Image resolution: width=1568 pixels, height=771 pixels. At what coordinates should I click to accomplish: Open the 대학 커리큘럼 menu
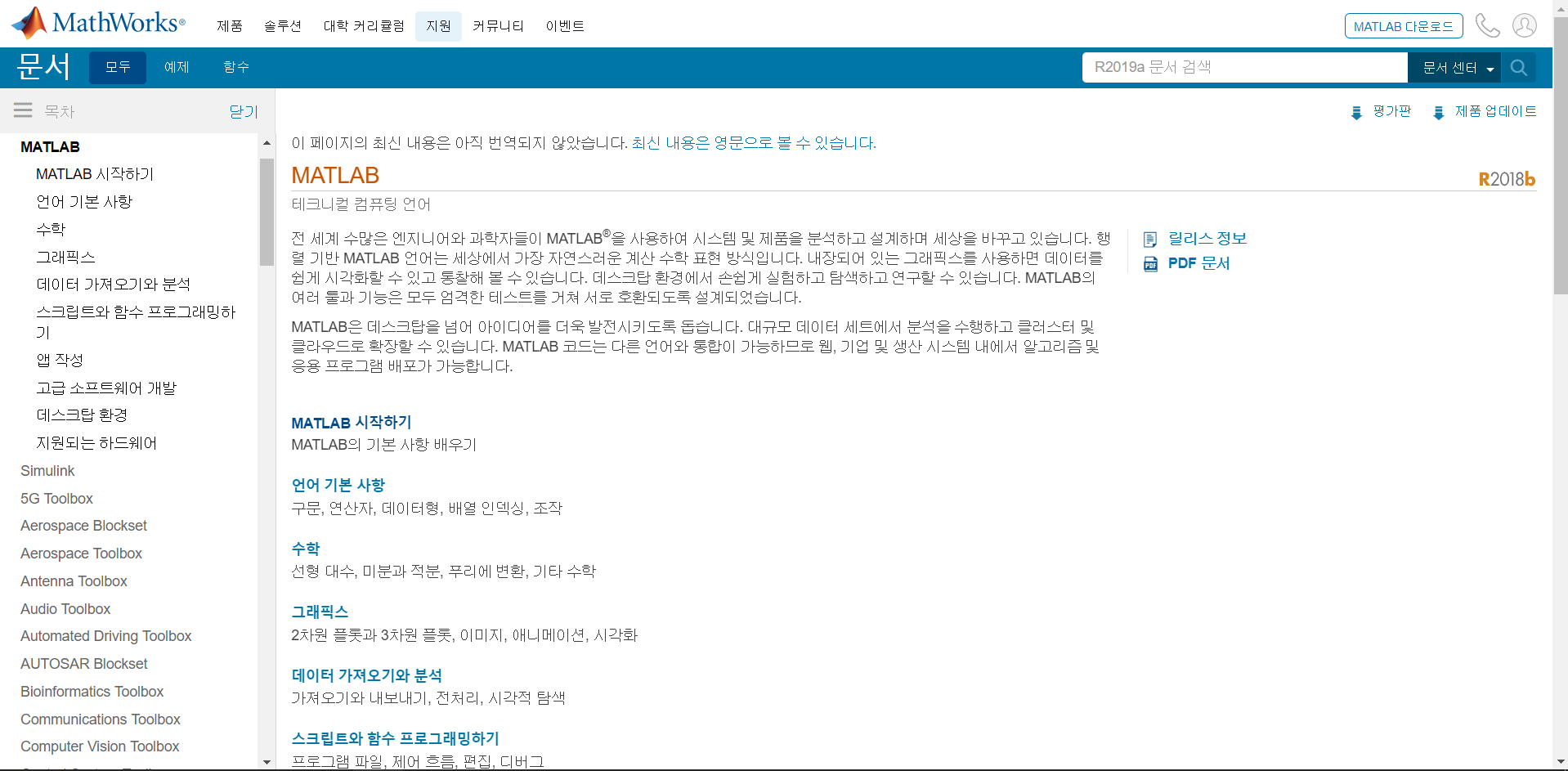[x=364, y=26]
